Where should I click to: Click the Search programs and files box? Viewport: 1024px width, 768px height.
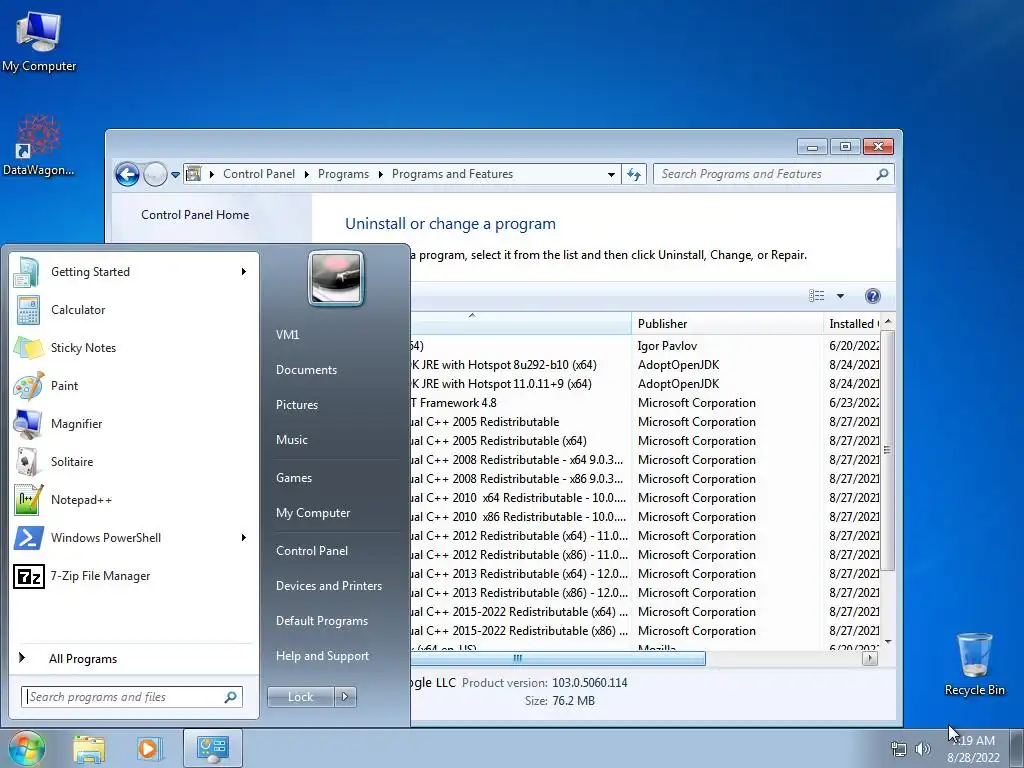coord(131,697)
